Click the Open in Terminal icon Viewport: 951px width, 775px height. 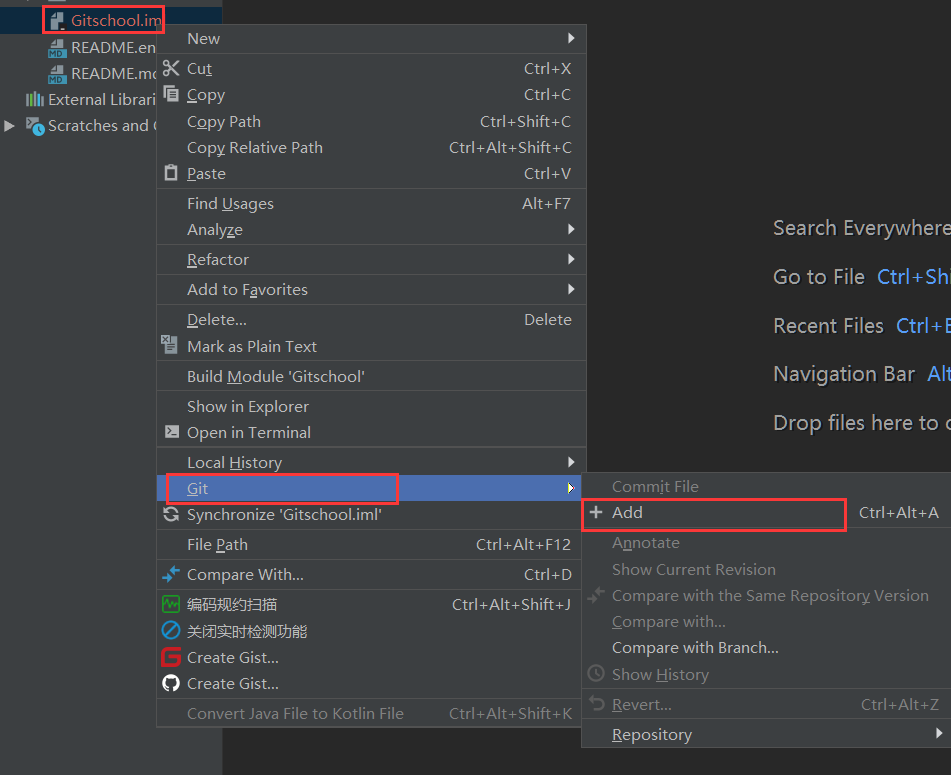172,432
